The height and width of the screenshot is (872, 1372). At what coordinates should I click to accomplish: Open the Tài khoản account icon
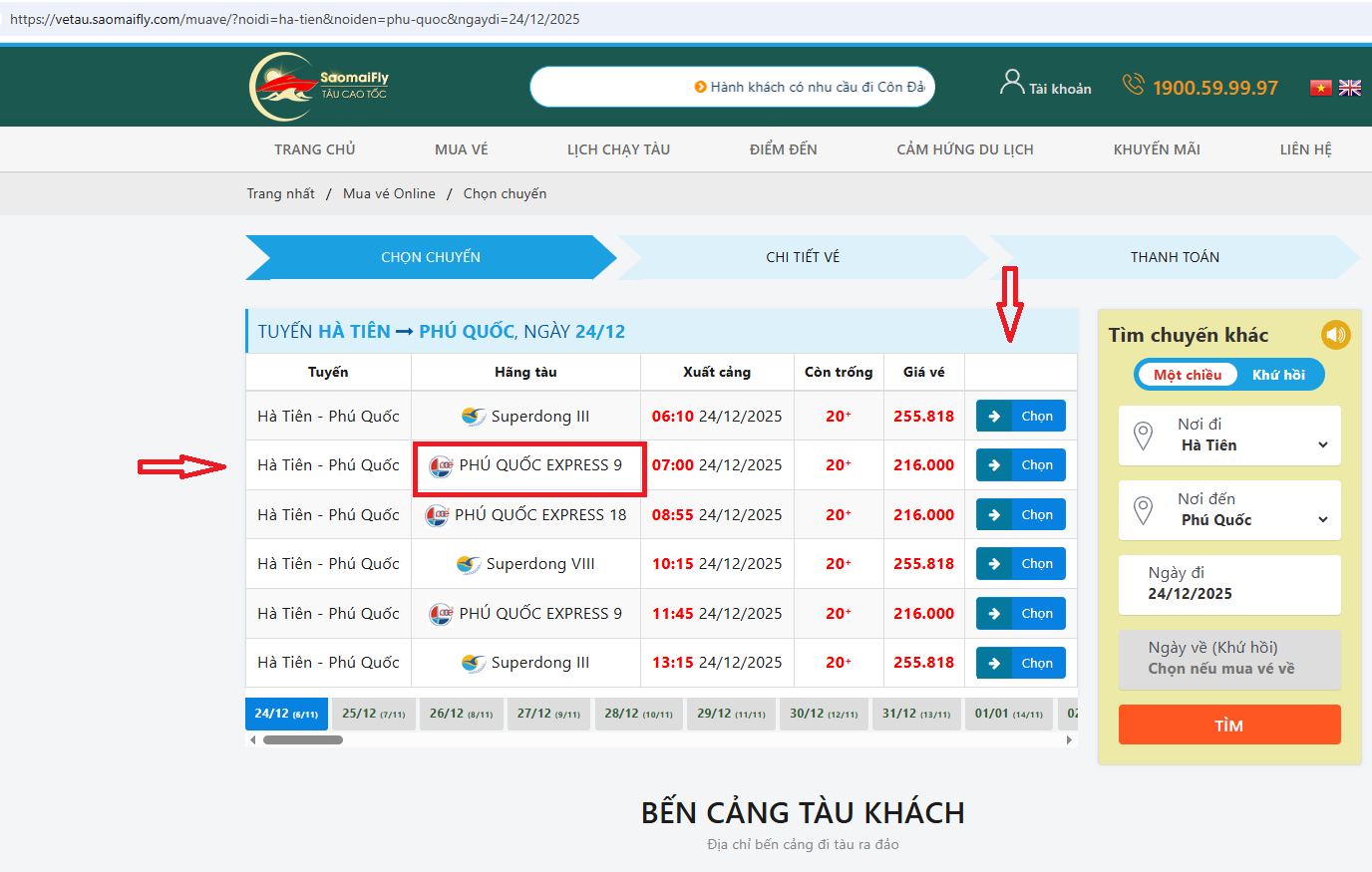1012,83
